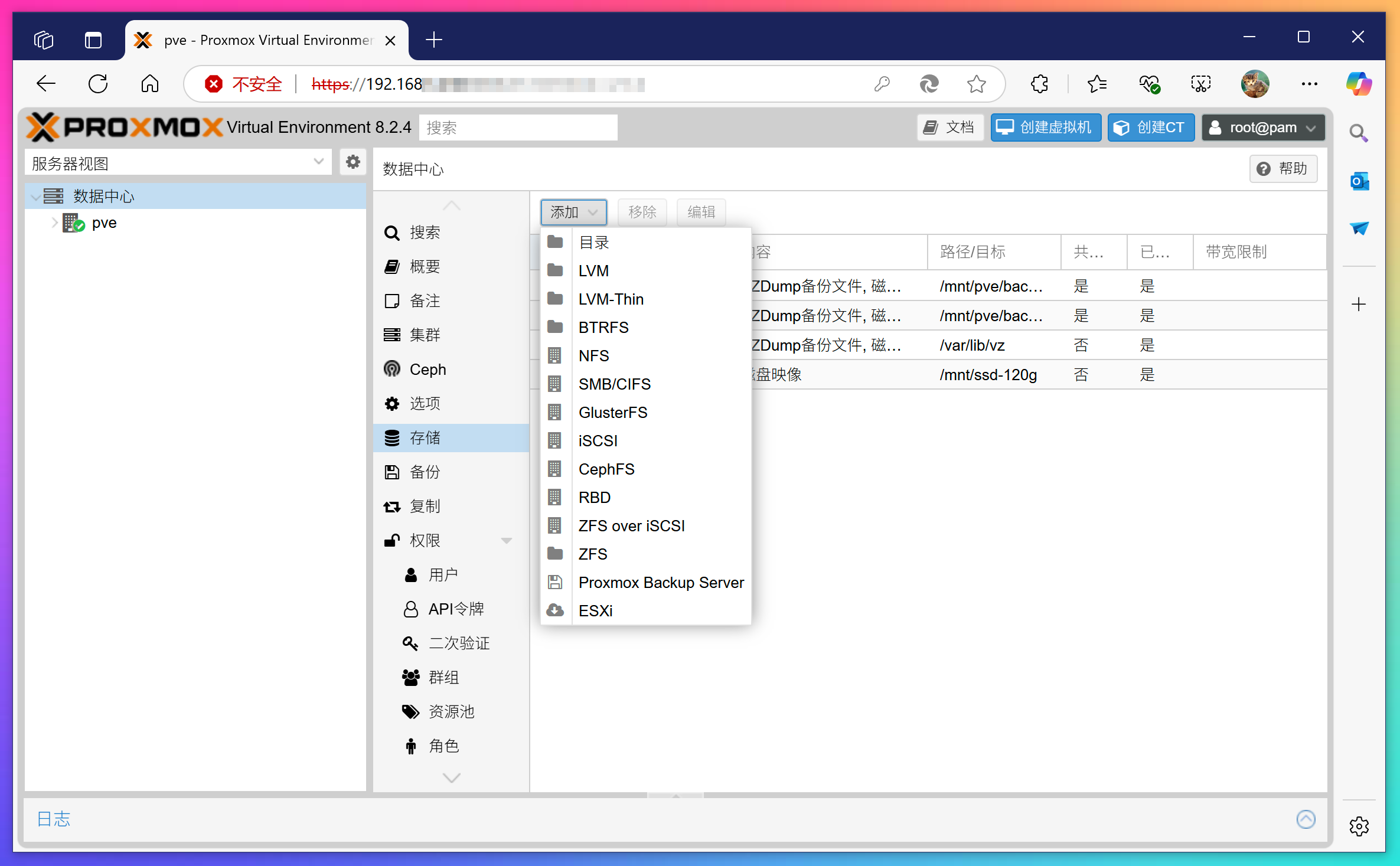This screenshot has width=1400, height=866.
Task: Expand the pve node in tree
Action: point(55,223)
